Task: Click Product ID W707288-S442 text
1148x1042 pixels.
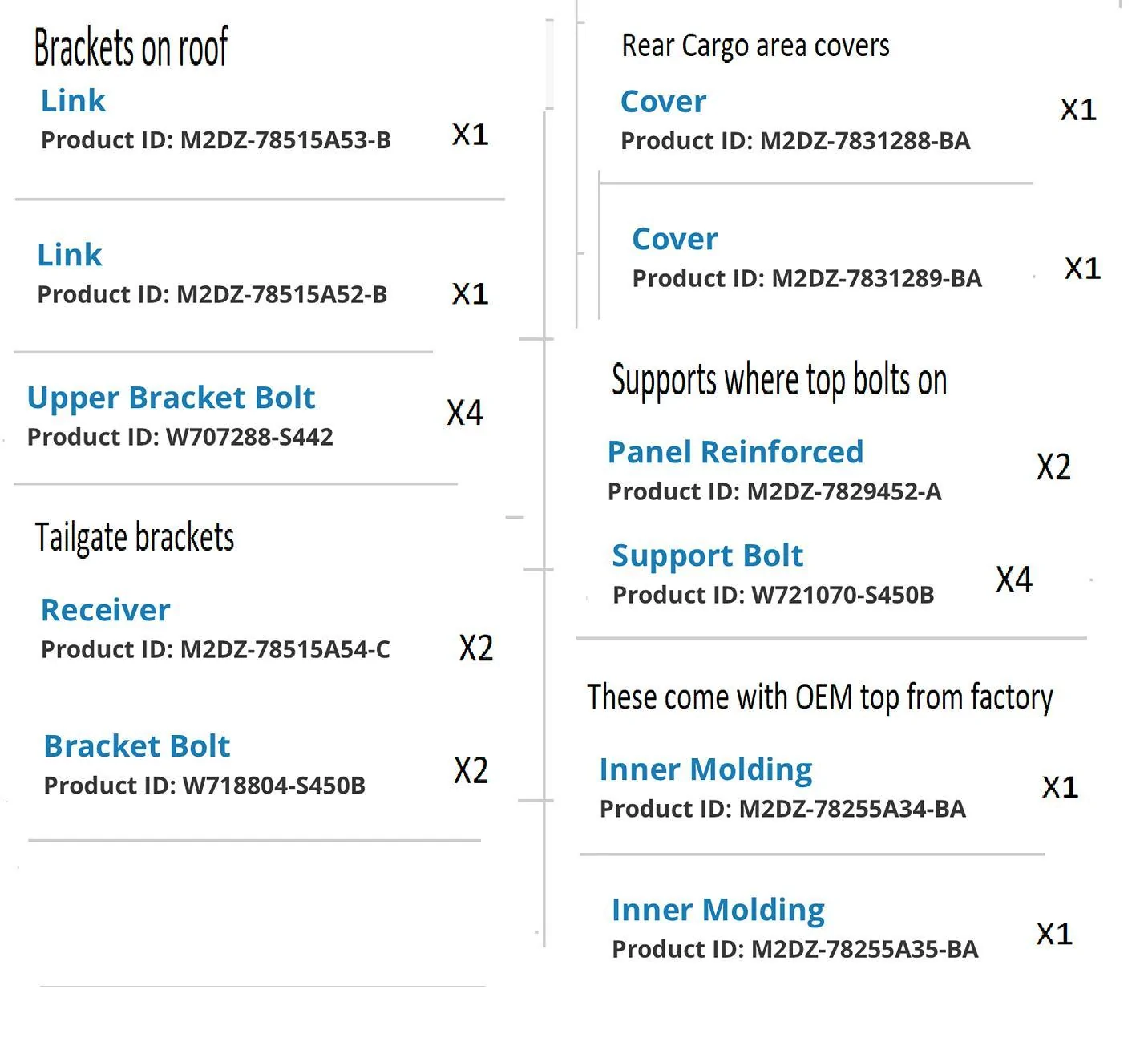Action: click(180, 437)
